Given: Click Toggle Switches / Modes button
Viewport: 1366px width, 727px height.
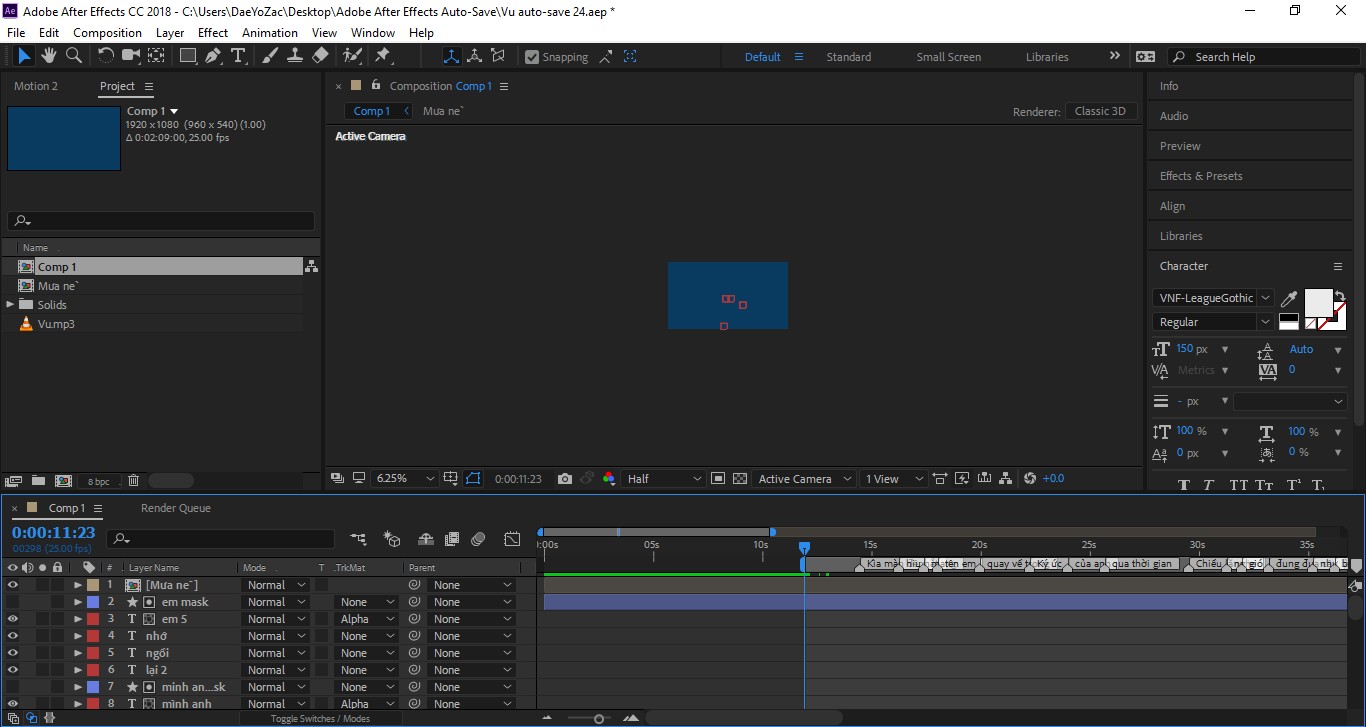Looking at the screenshot, I should tap(320, 719).
